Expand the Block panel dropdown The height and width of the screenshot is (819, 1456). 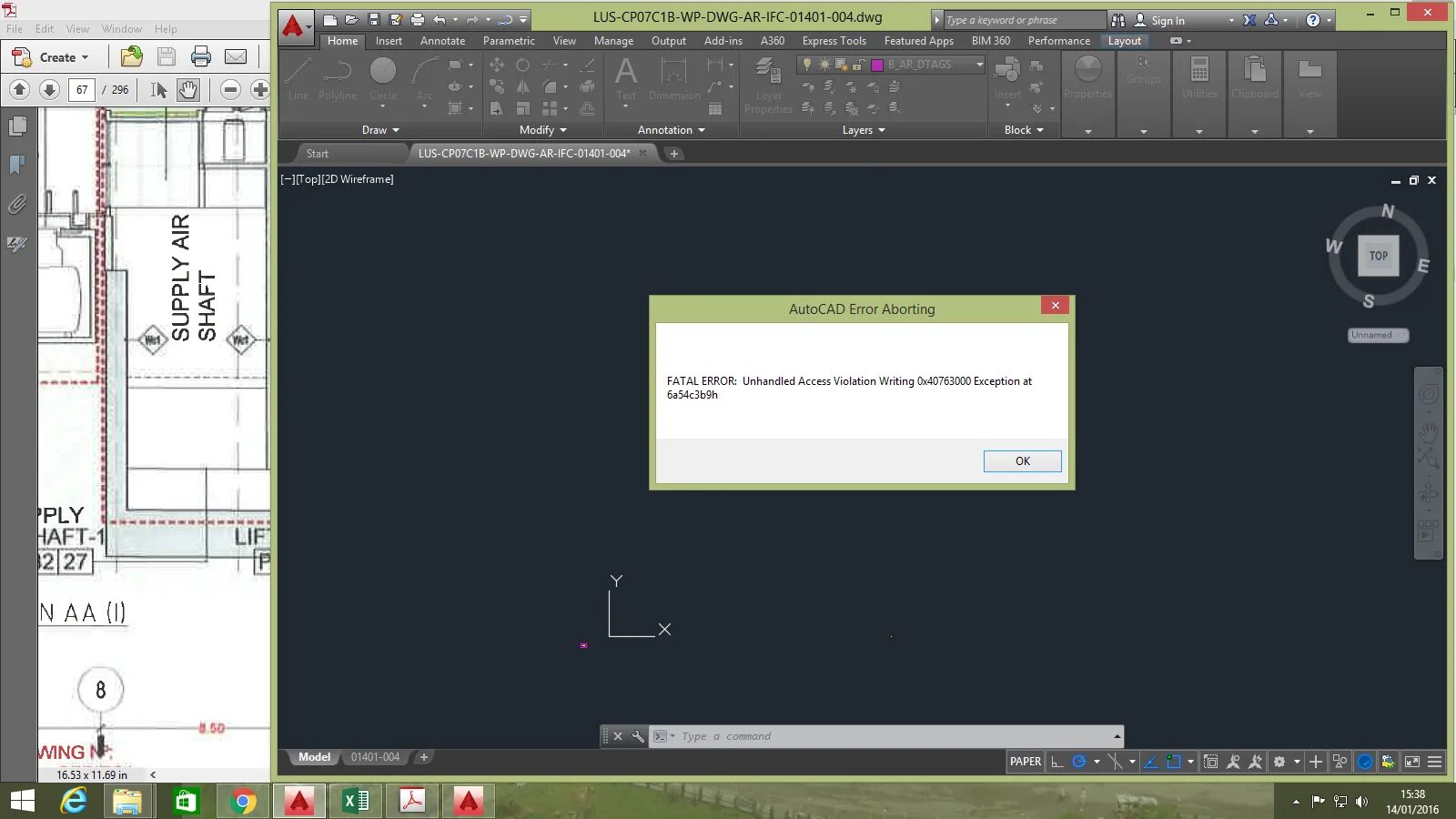click(1024, 130)
